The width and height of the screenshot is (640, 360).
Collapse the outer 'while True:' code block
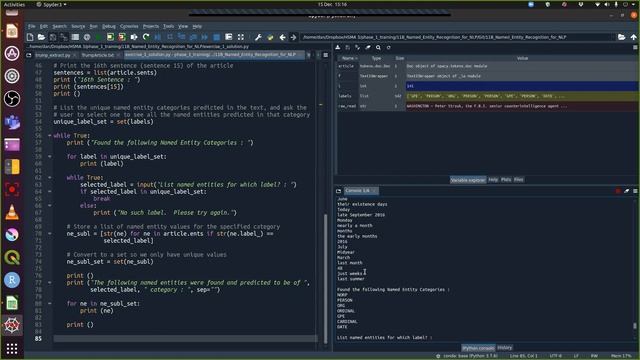coord(50,136)
